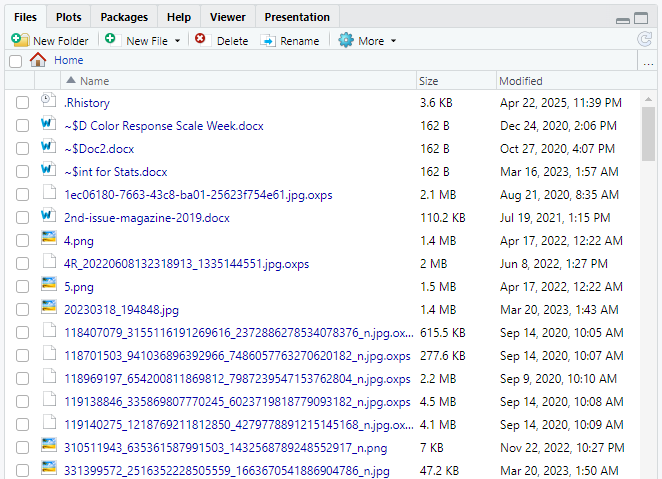Screen dimensions: 662x479
Task: Click the image icon next to 4.png
Action: (49, 238)
